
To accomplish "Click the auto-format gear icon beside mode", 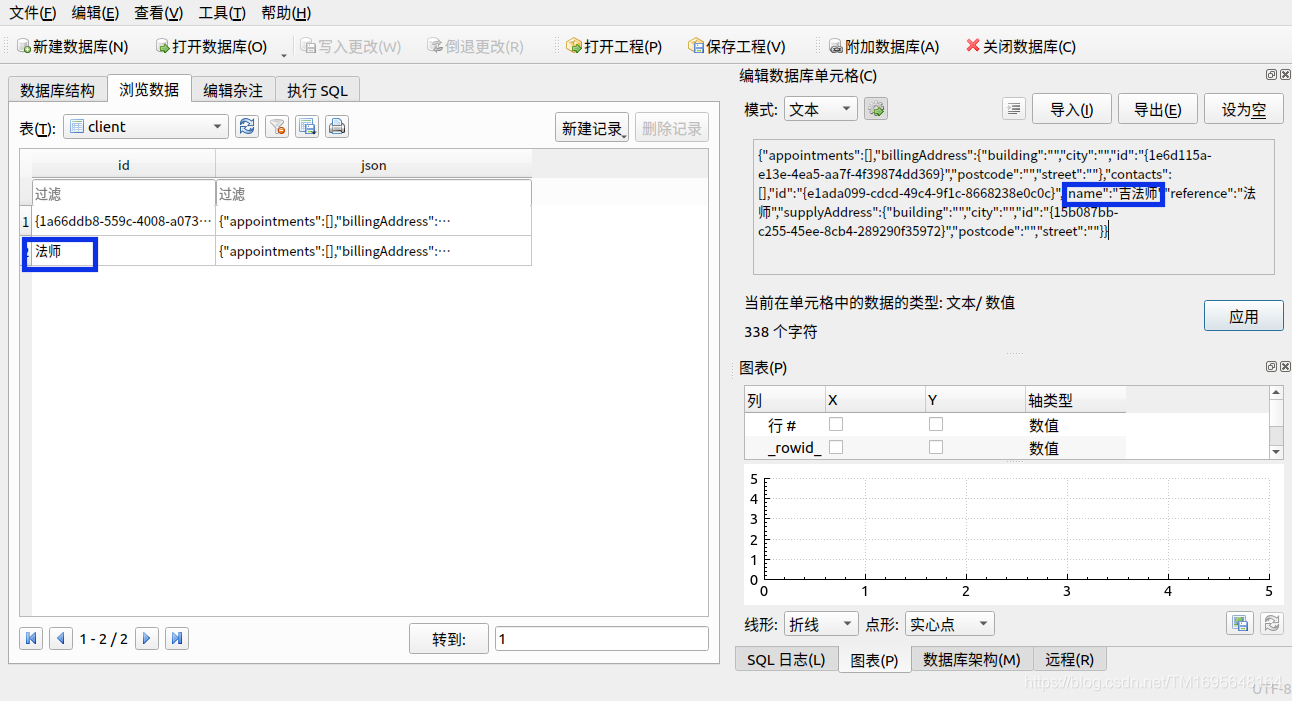I will coord(876,109).
